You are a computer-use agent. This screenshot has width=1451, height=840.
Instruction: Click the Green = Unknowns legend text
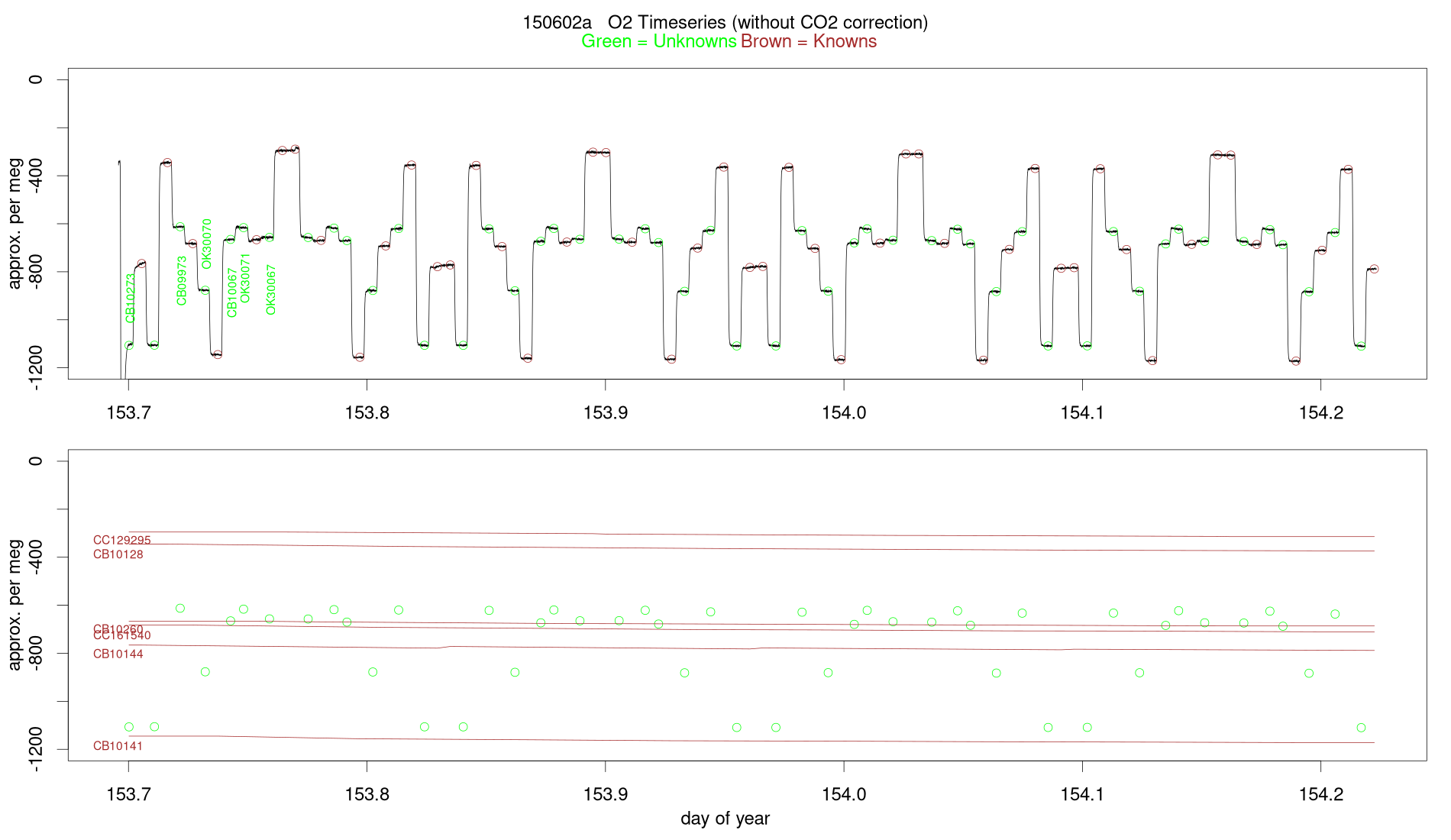[x=659, y=41]
